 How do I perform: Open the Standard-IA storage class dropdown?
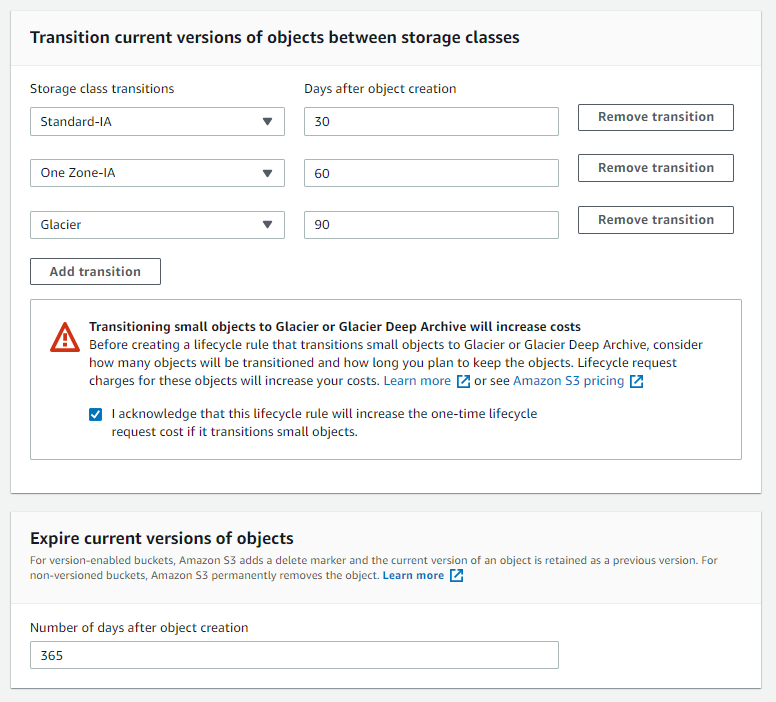coord(157,122)
